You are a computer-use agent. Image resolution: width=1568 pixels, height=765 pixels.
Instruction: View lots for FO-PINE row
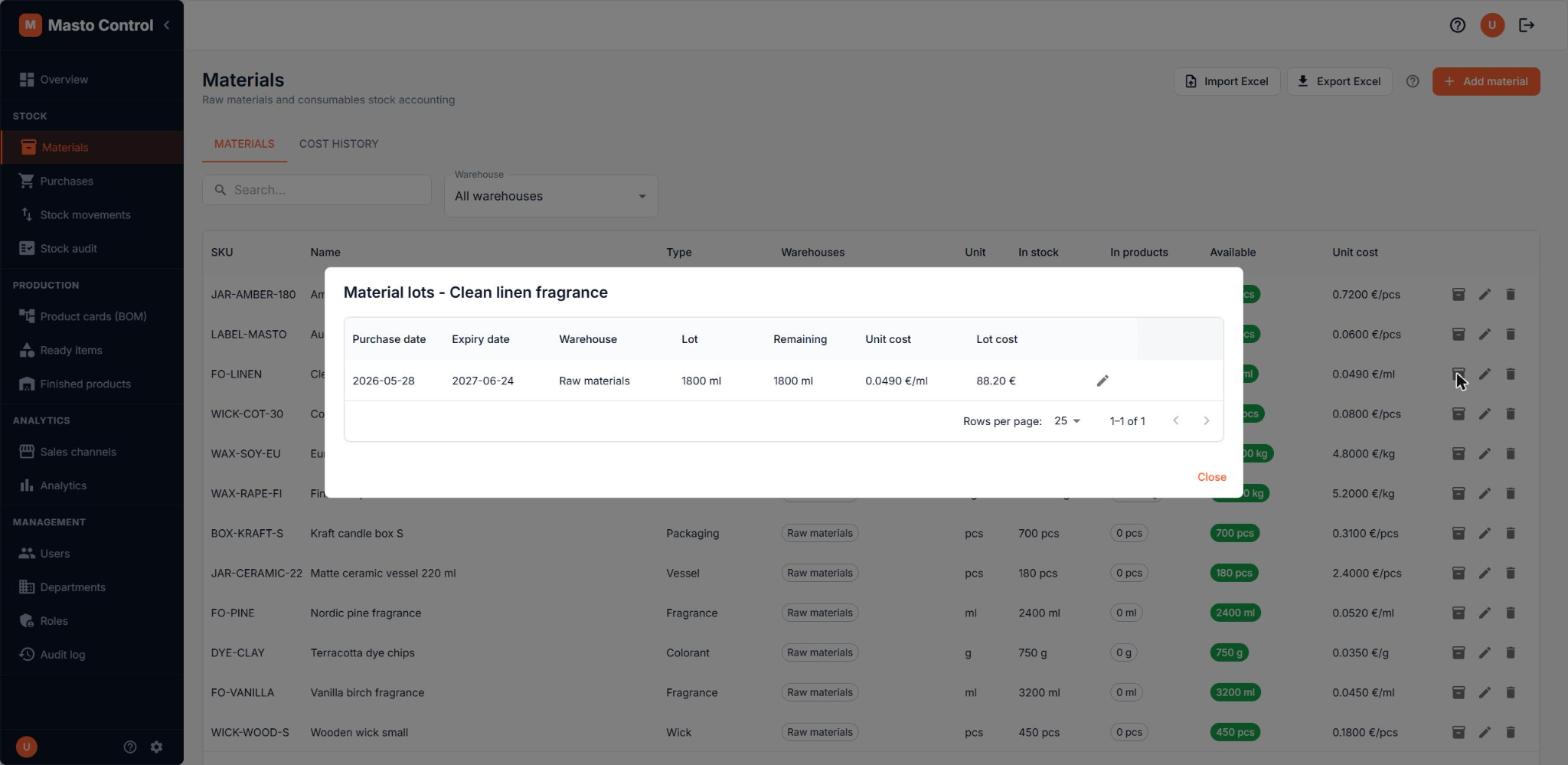click(x=1458, y=613)
